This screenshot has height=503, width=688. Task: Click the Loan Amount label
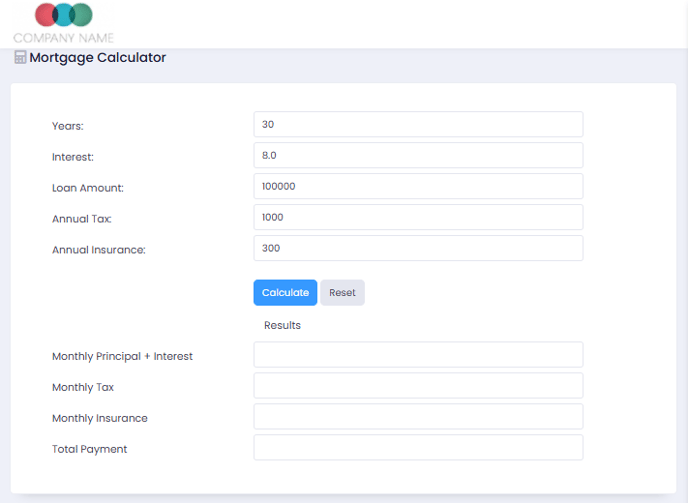coord(88,188)
